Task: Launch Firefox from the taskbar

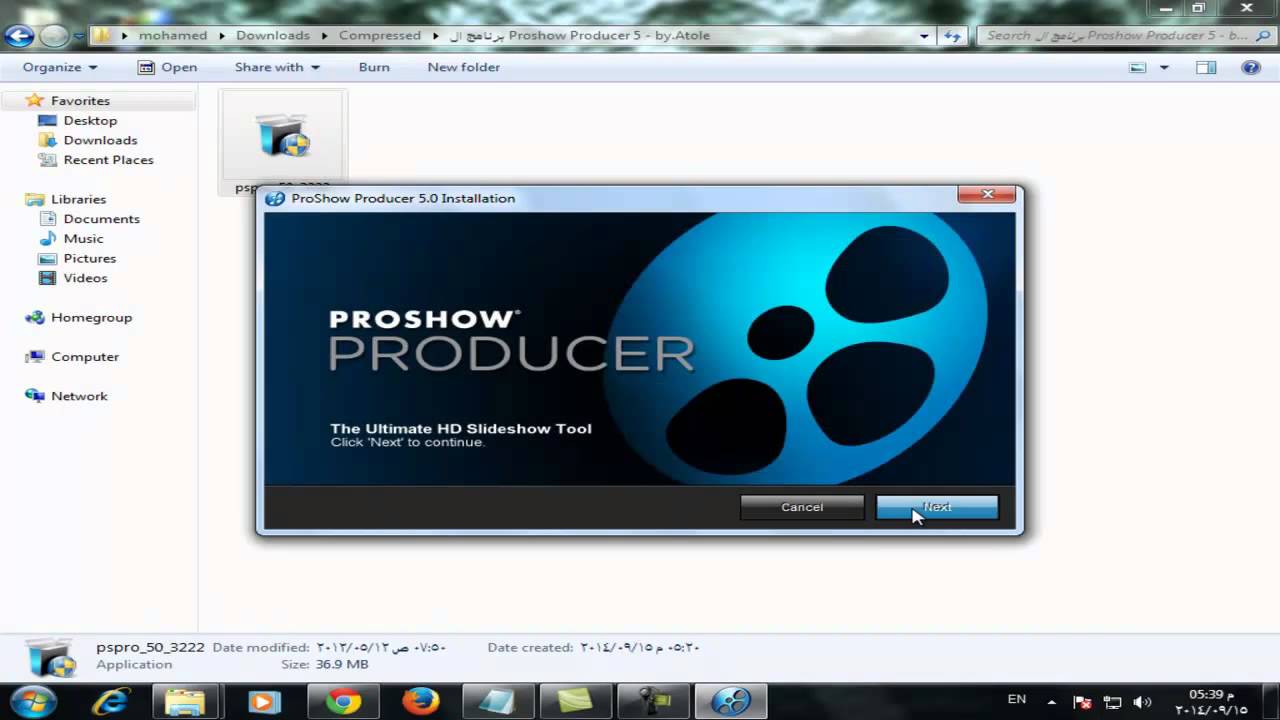Action: tap(421, 702)
